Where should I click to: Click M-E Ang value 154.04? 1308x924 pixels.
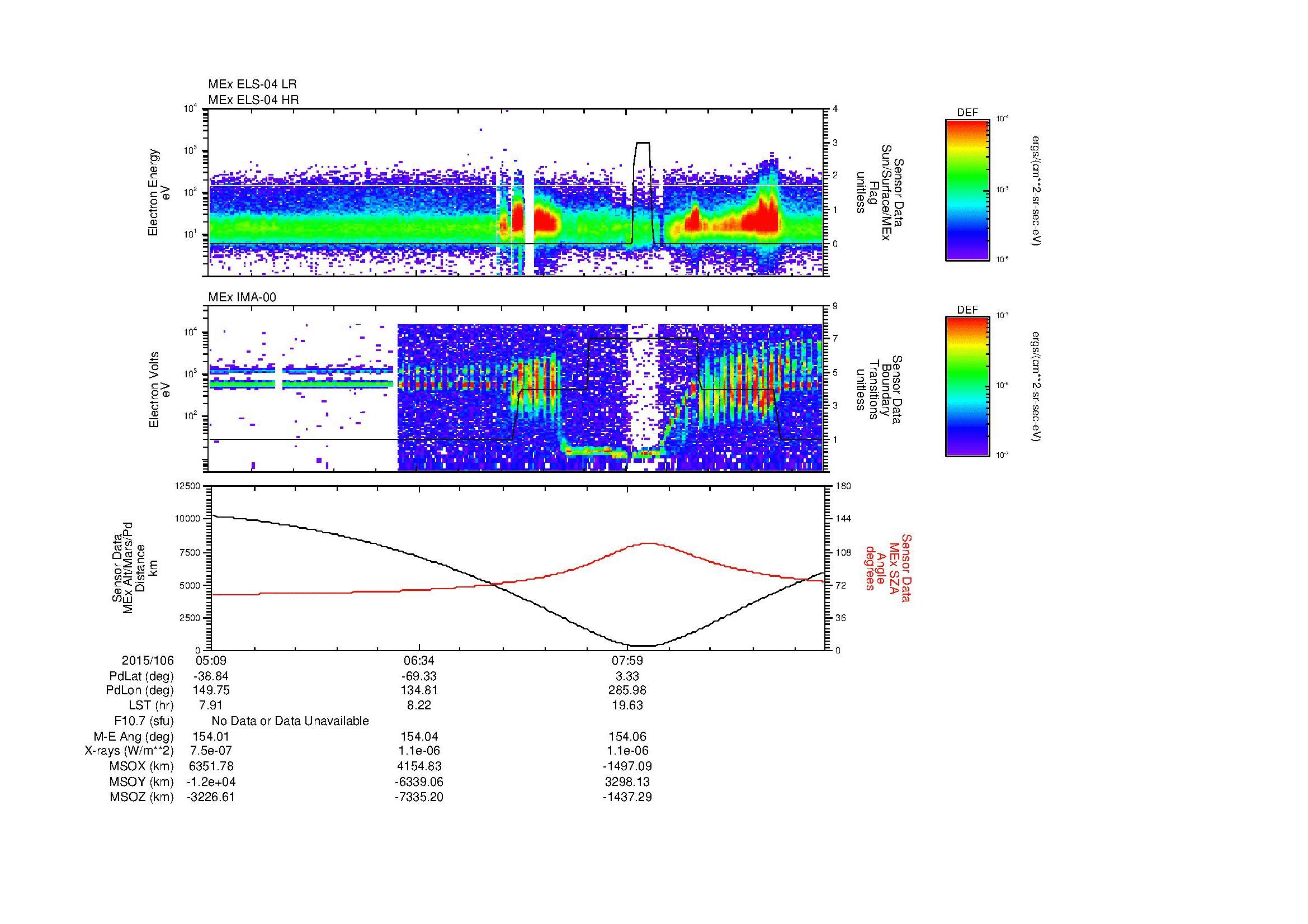(x=419, y=737)
